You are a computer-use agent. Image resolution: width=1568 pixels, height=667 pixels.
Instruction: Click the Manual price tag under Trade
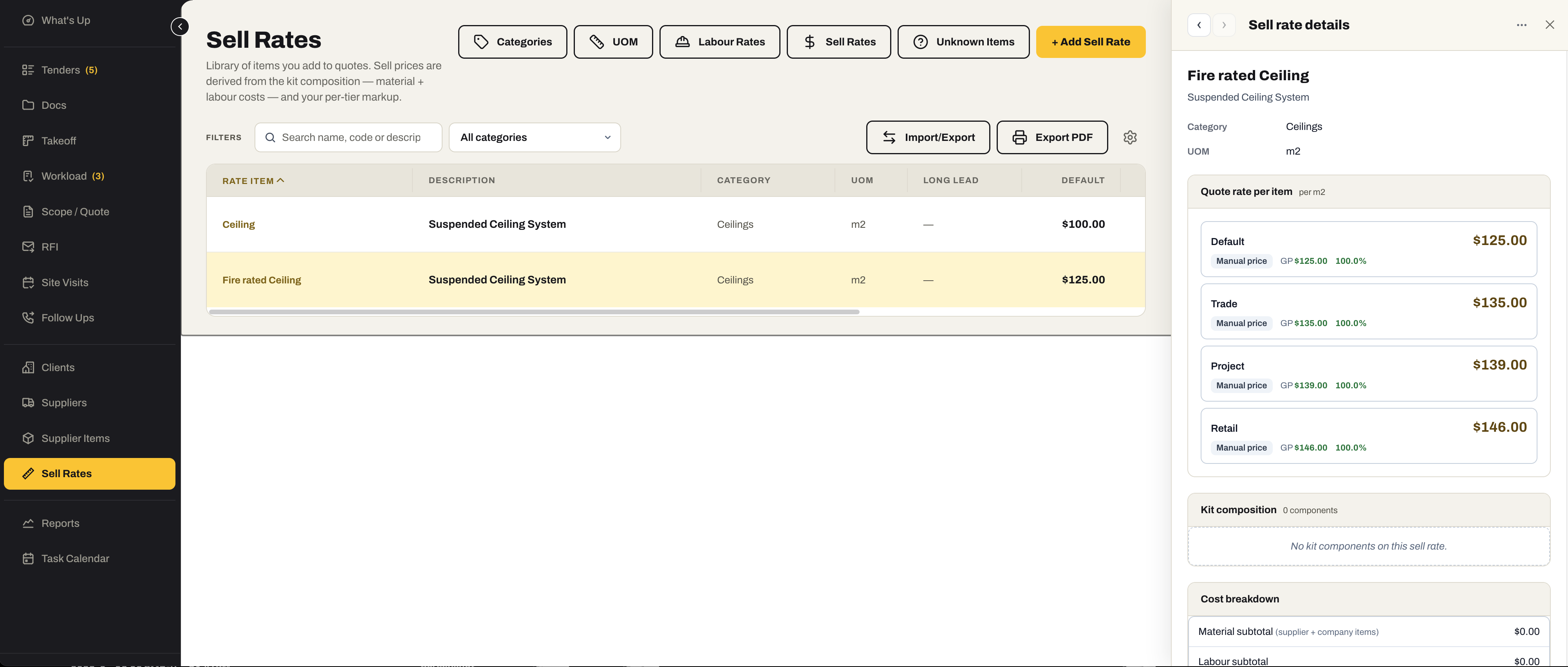1241,323
